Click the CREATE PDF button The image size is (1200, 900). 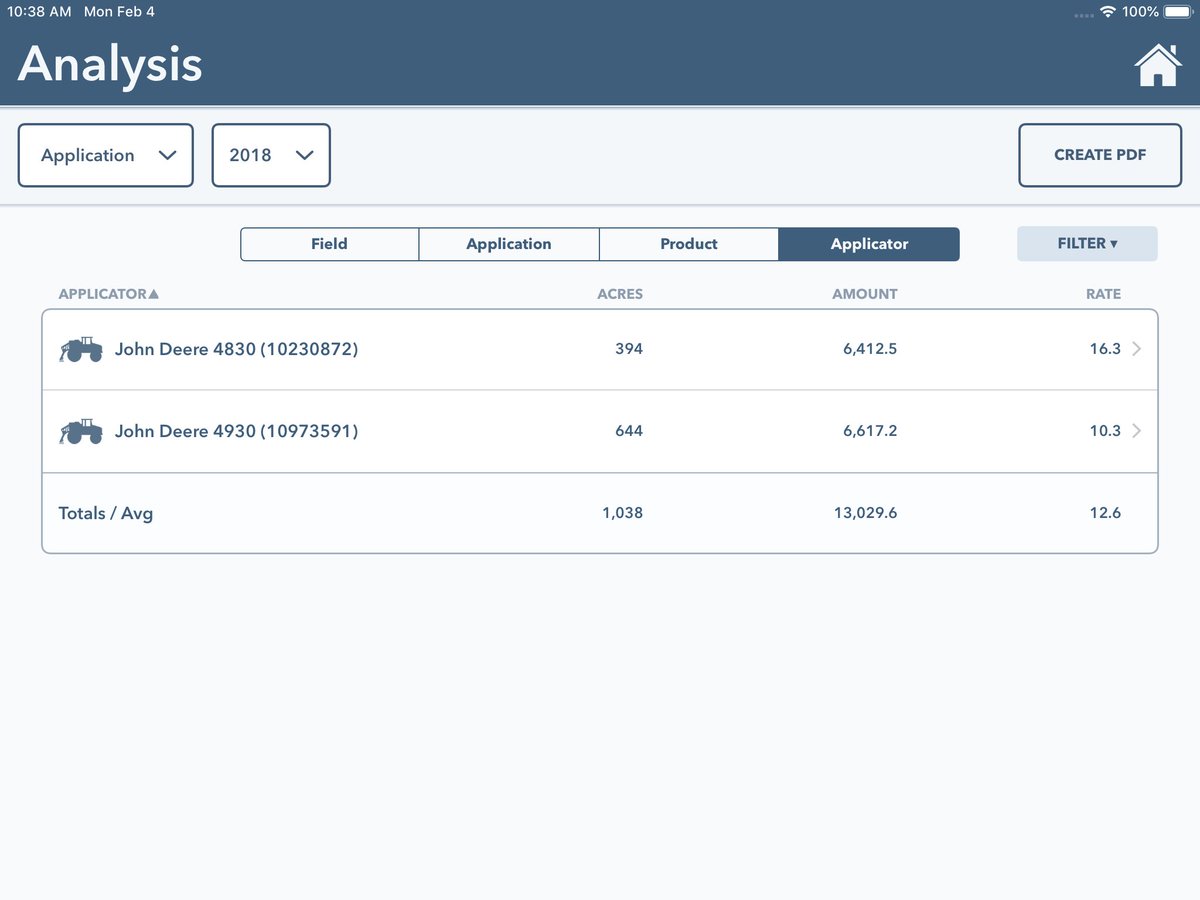tap(1100, 155)
